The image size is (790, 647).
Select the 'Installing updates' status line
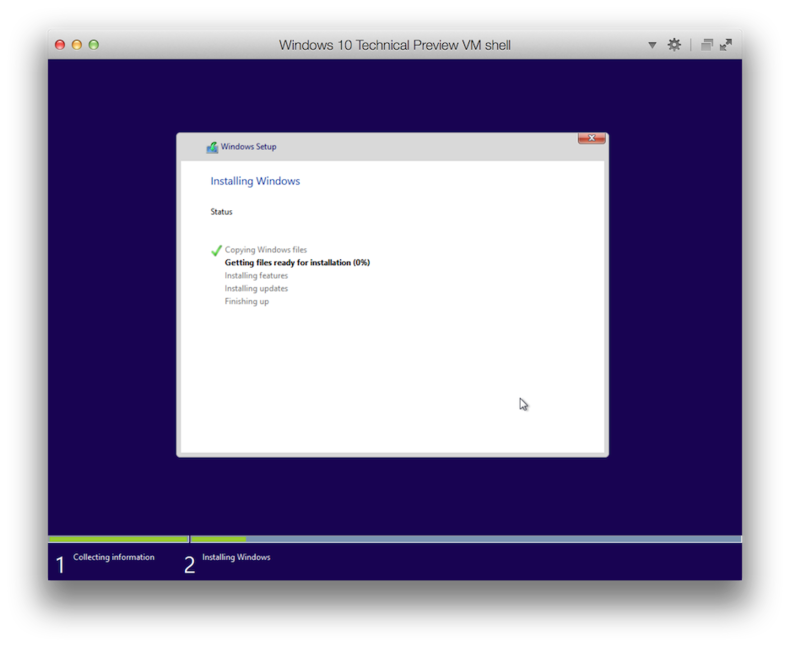pyautogui.click(x=256, y=288)
